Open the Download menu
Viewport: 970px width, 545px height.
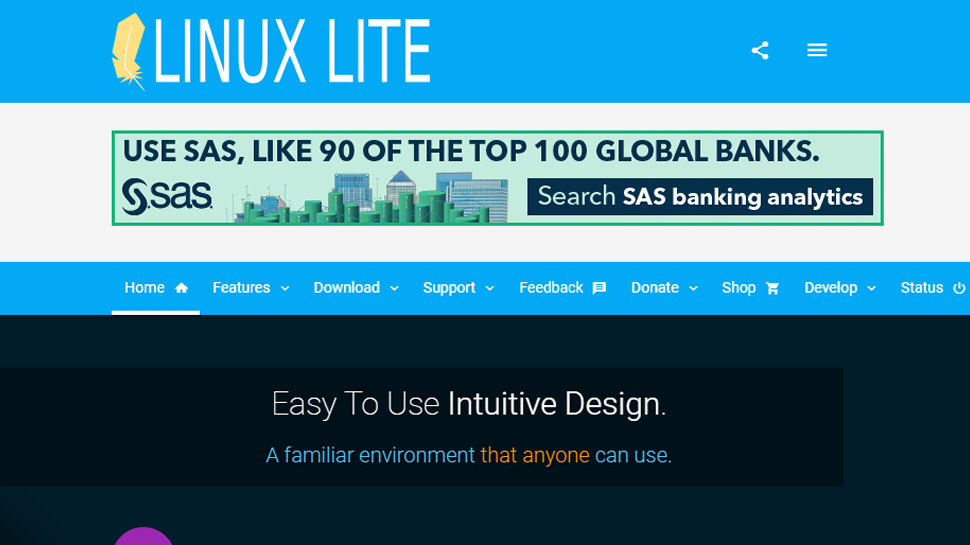click(356, 288)
